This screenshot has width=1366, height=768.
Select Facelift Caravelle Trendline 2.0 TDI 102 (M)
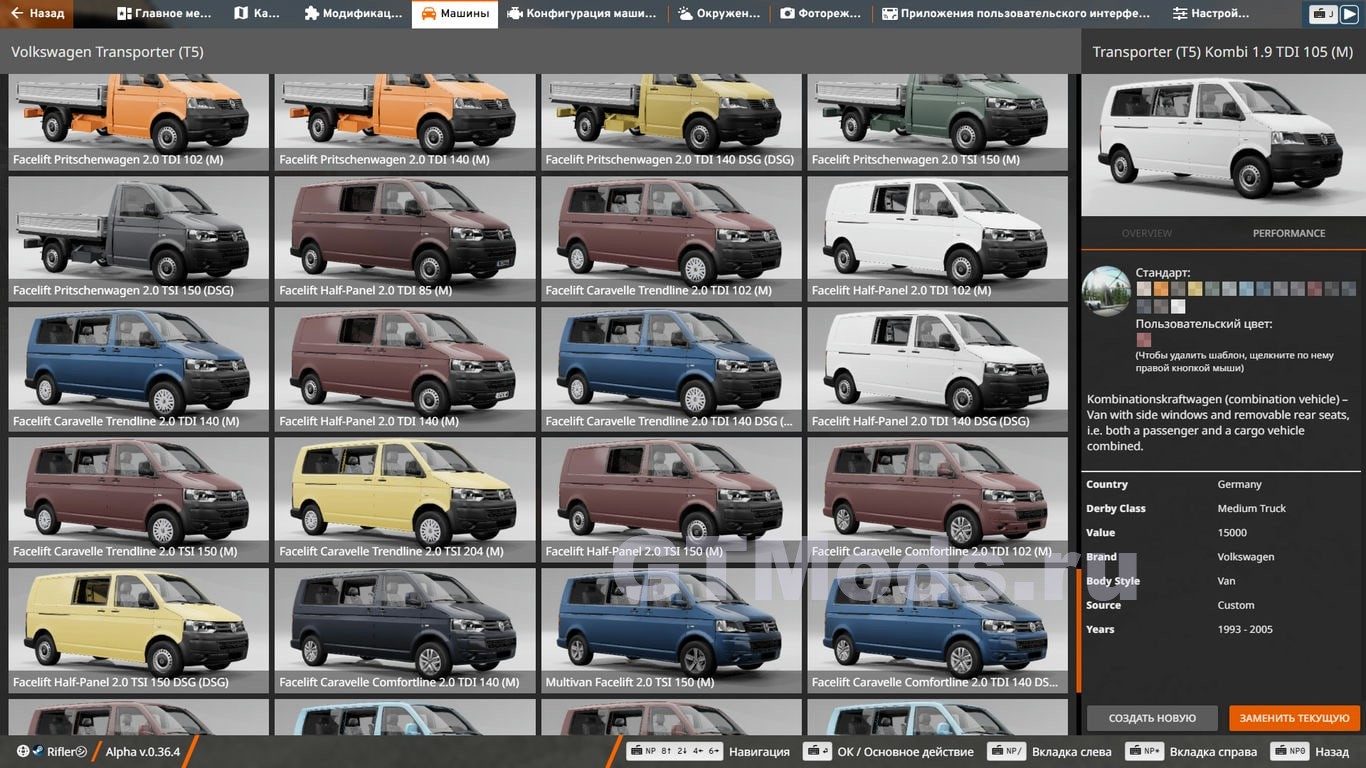click(671, 239)
